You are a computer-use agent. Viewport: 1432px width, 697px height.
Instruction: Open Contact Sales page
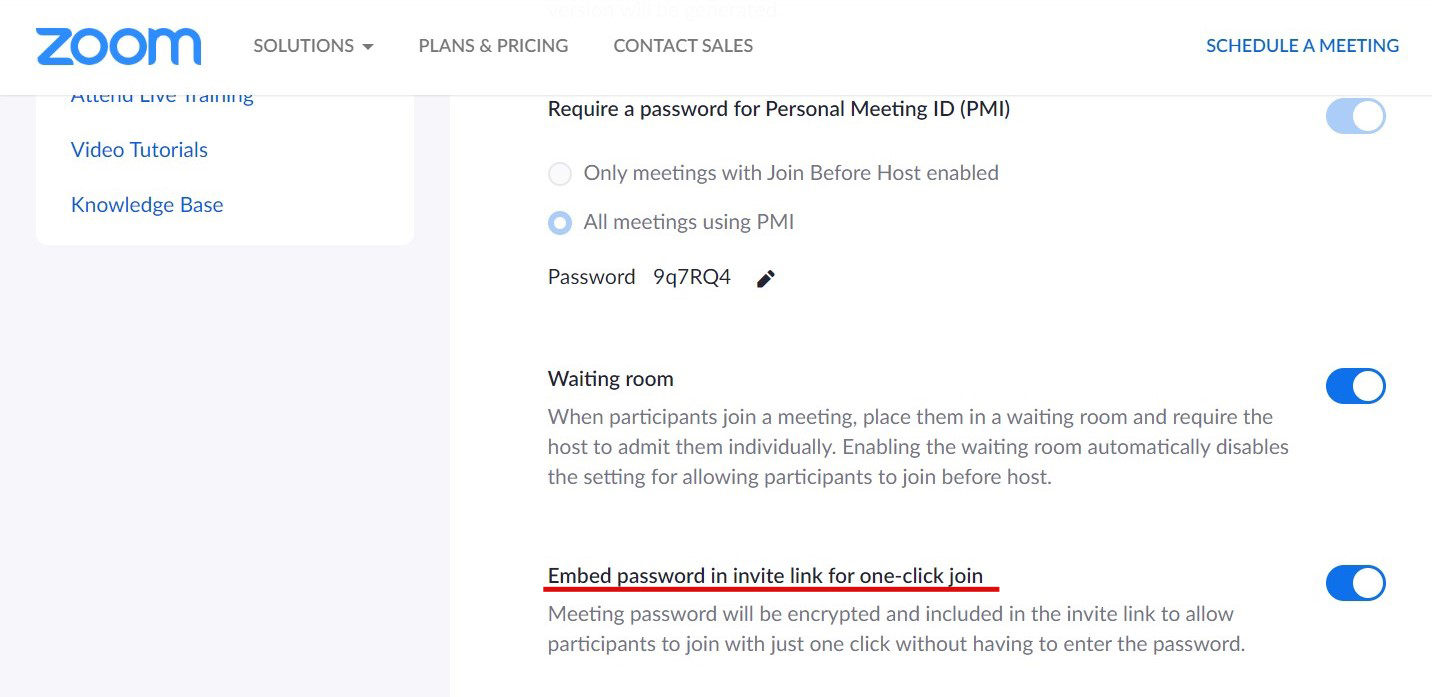pos(683,46)
